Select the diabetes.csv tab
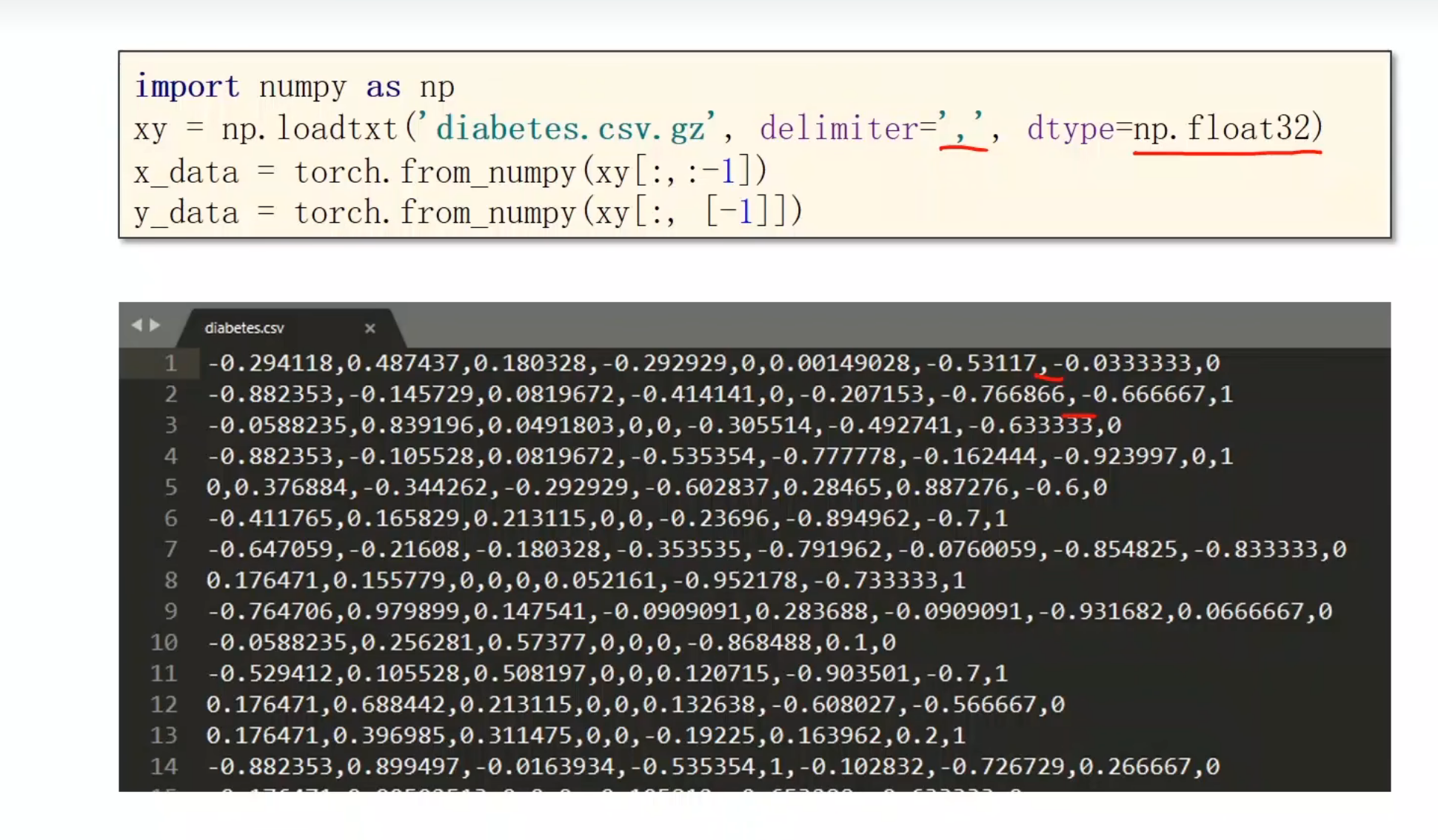Viewport: 1438px width, 840px height. [244, 328]
